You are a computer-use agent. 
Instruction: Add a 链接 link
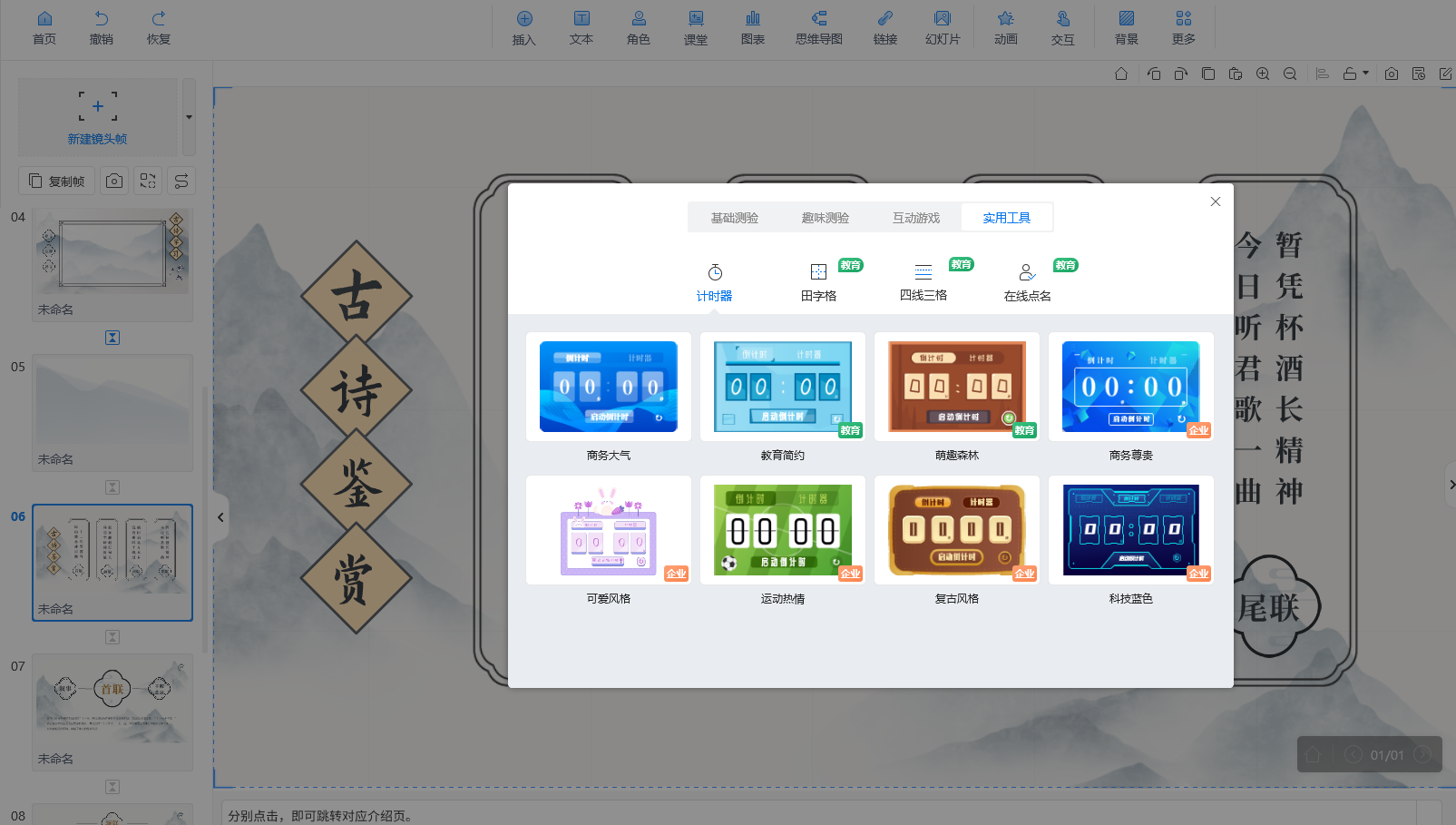pyautogui.click(x=885, y=28)
